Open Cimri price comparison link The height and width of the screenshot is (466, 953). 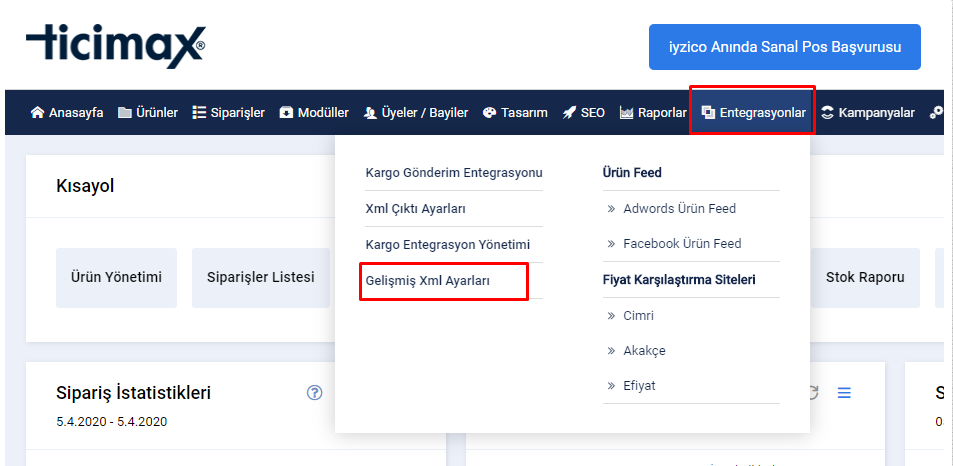(x=638, y=316)
